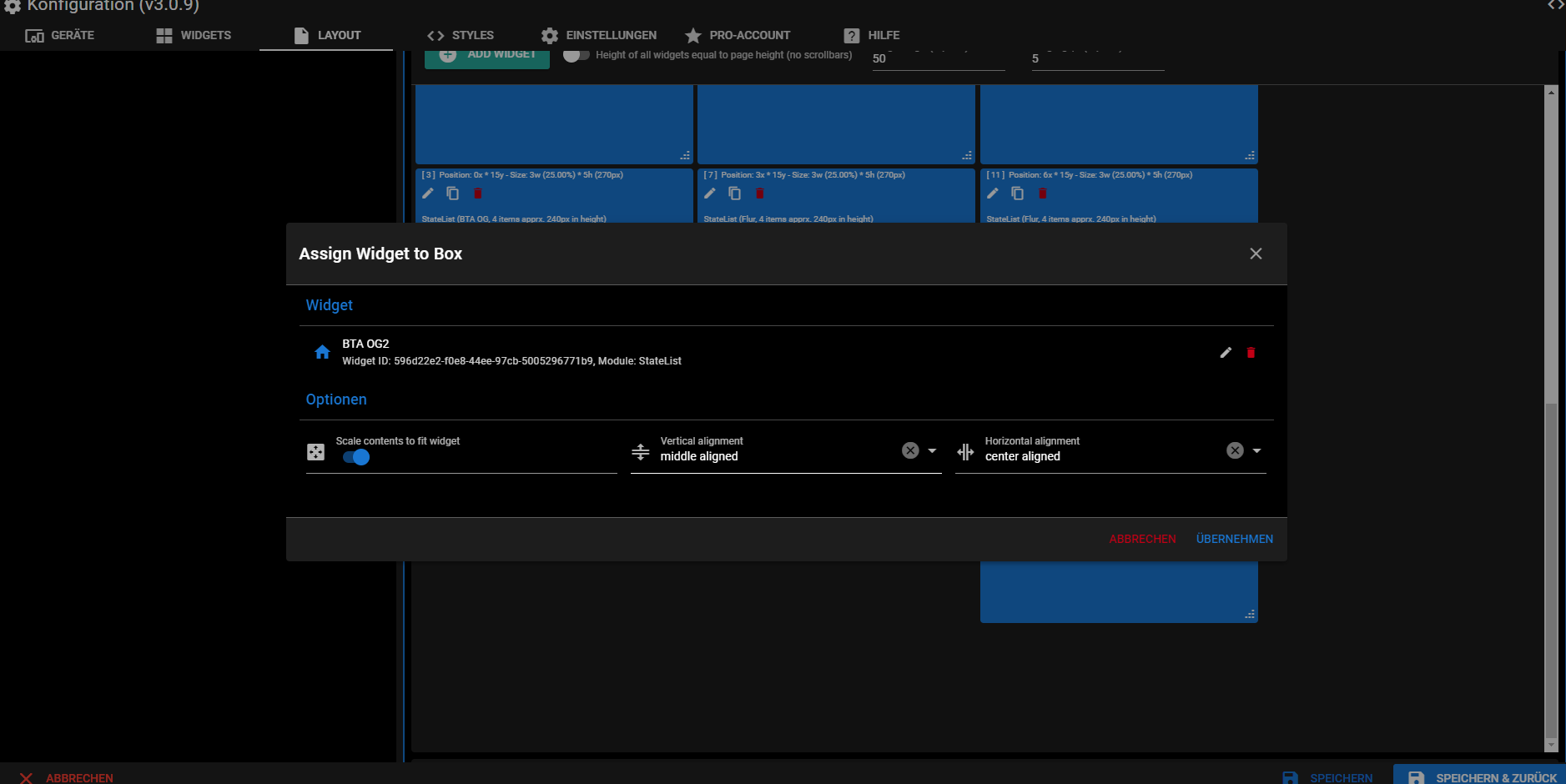Click the scale contents dice icon
Screen dimensions: 1566x784
tap(315, 452)
